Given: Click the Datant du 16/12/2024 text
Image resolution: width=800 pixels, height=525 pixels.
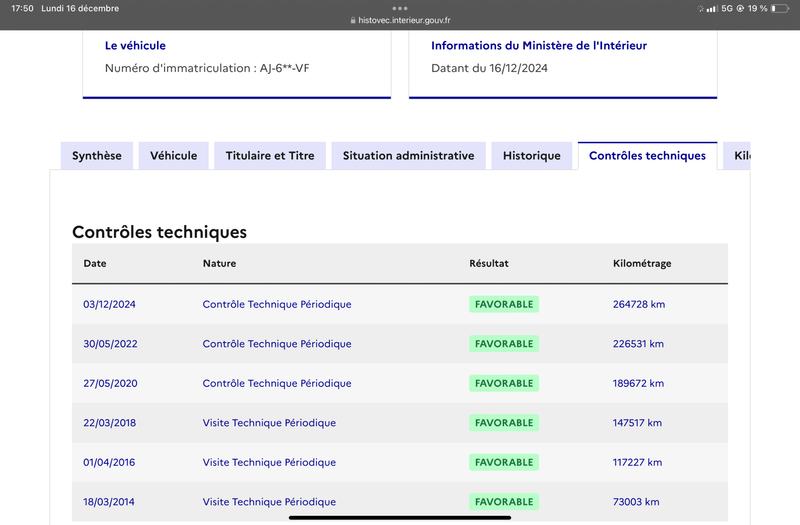Looking at the screenshot, I should point(489,68).
